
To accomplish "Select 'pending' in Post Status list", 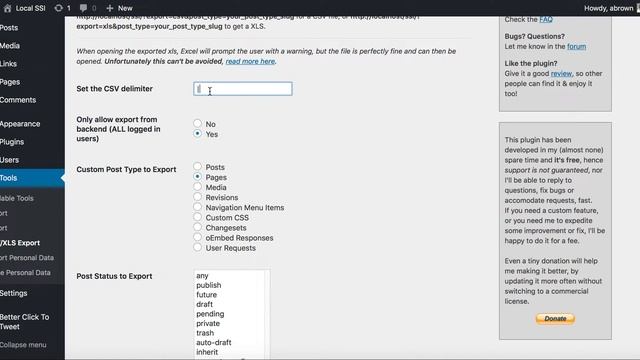I will click(210, 314).
